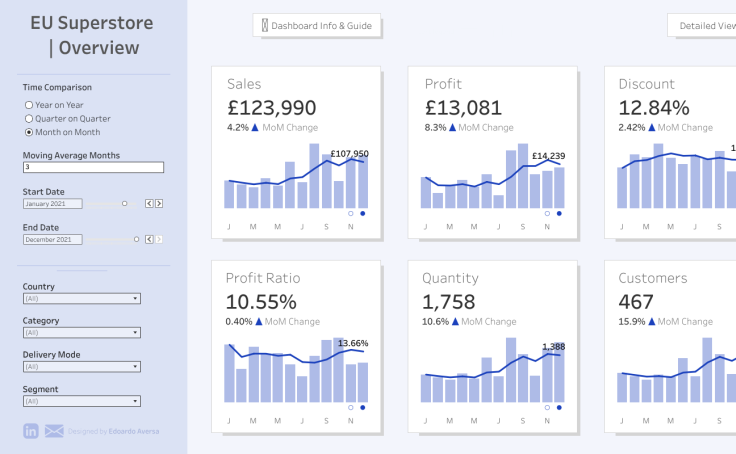
Task: Click the tallest bar in Sales chart
Action: (314, 176)
